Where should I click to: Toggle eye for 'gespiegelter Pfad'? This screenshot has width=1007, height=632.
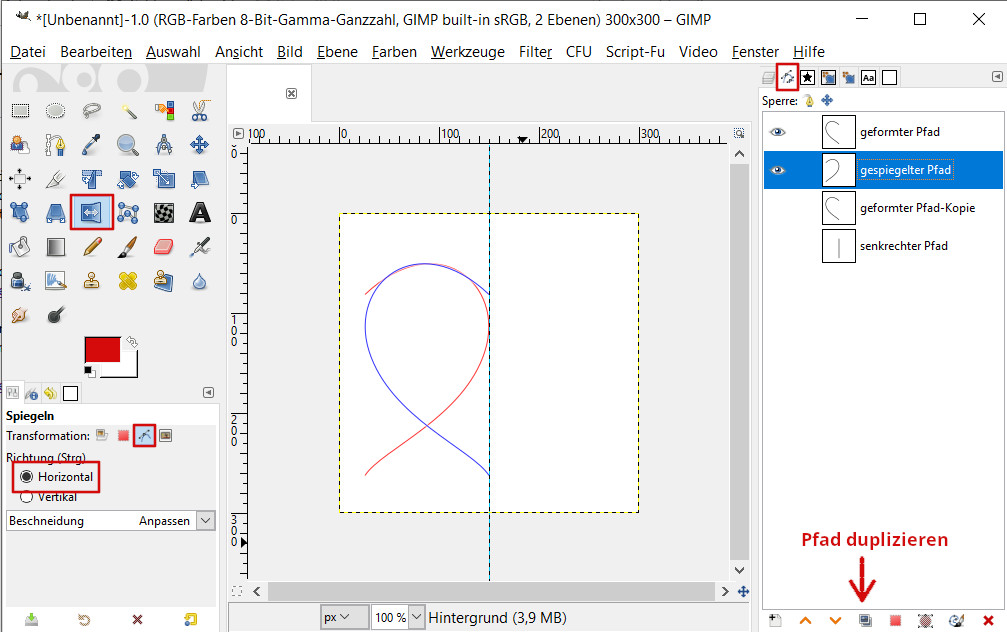(x=778, y=170)
